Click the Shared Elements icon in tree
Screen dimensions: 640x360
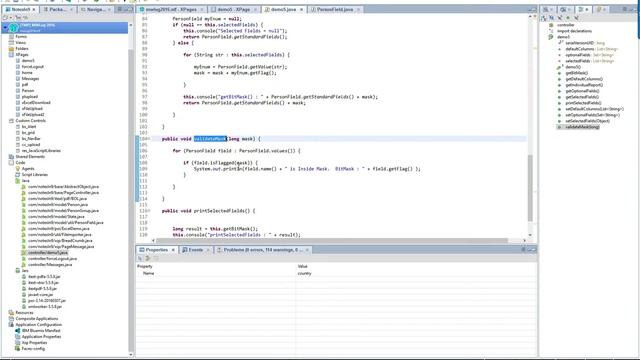click(11, 157)
